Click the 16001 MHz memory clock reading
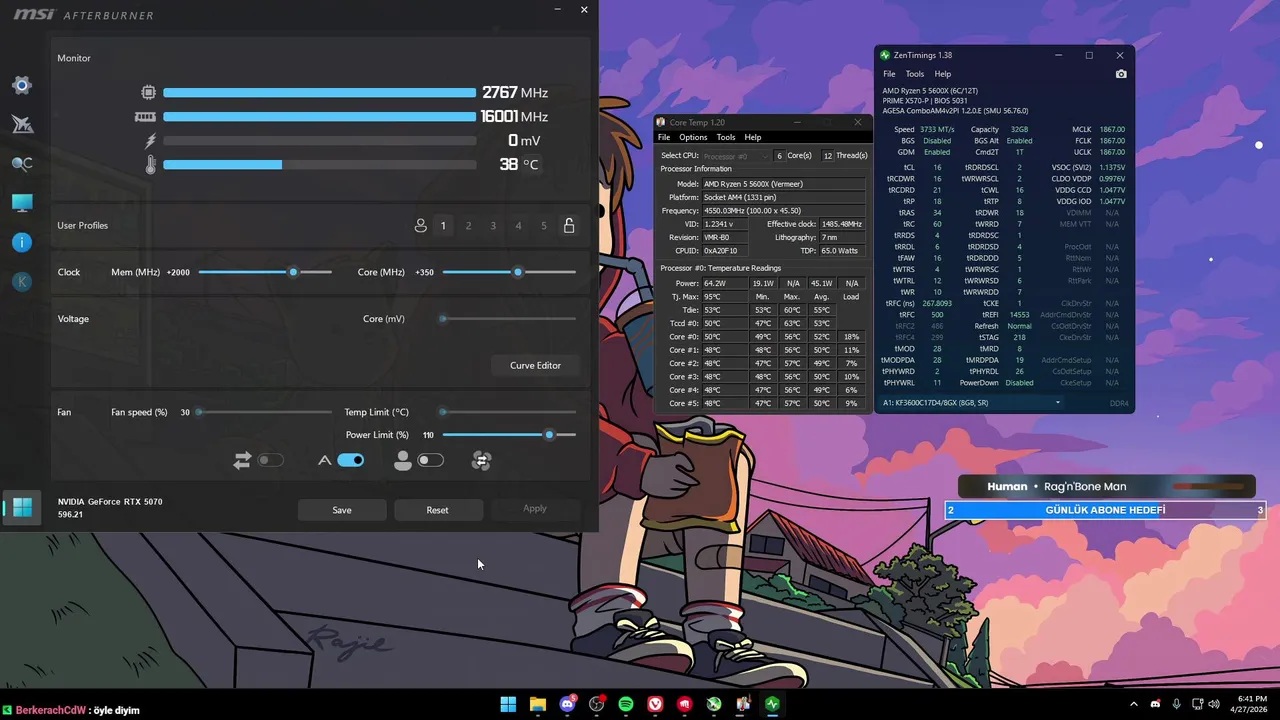Screen dimensions: 1280x720 (514, 117)
